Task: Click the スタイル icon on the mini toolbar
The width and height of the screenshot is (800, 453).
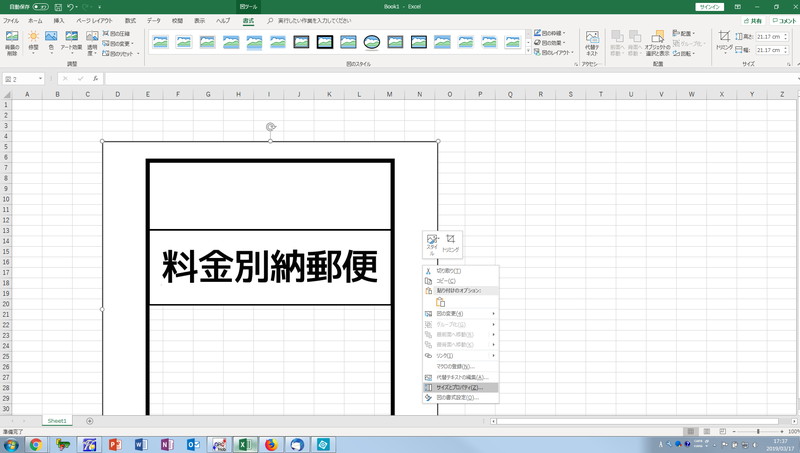Action: [432, 245]
